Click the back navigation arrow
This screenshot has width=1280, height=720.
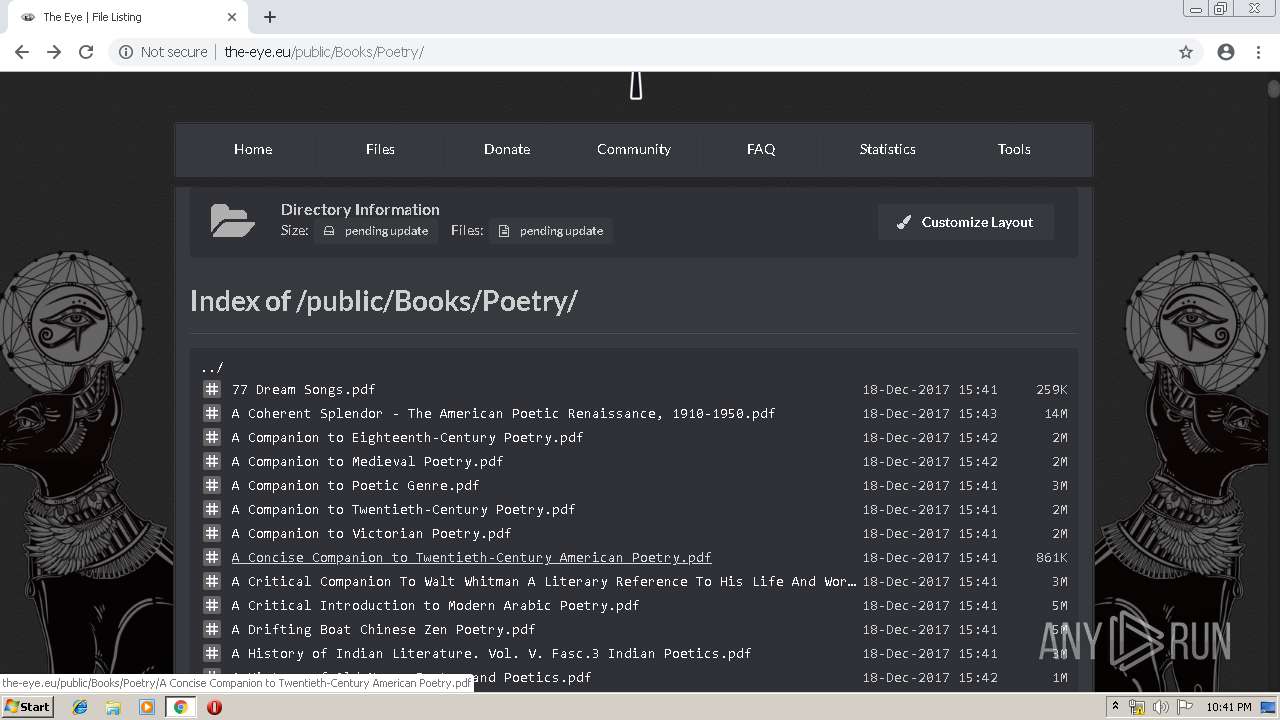pos(22,52)
